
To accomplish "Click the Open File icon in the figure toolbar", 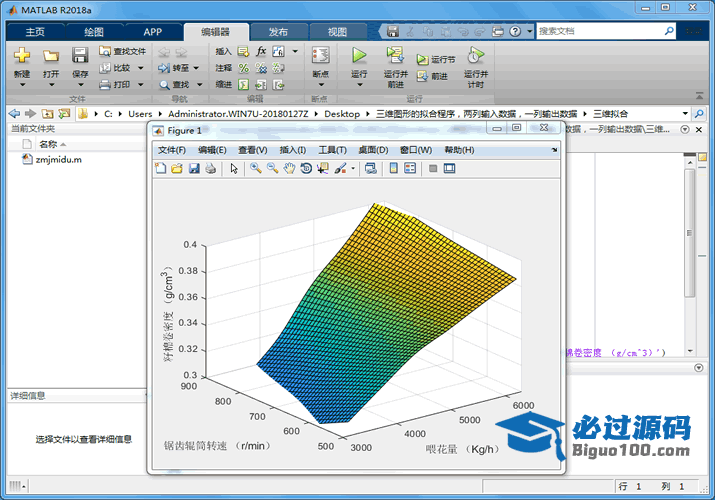I will 177,168.
